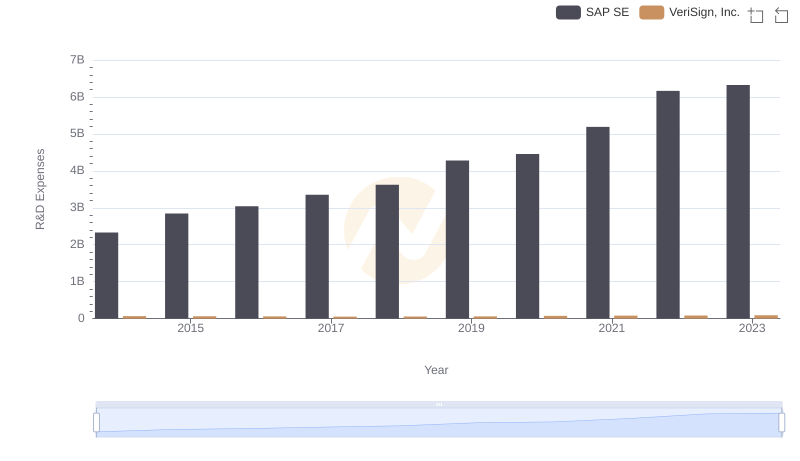800x461 pixels.
Task: Click the 2B y-axis label
Action: (x=77, y=244)
